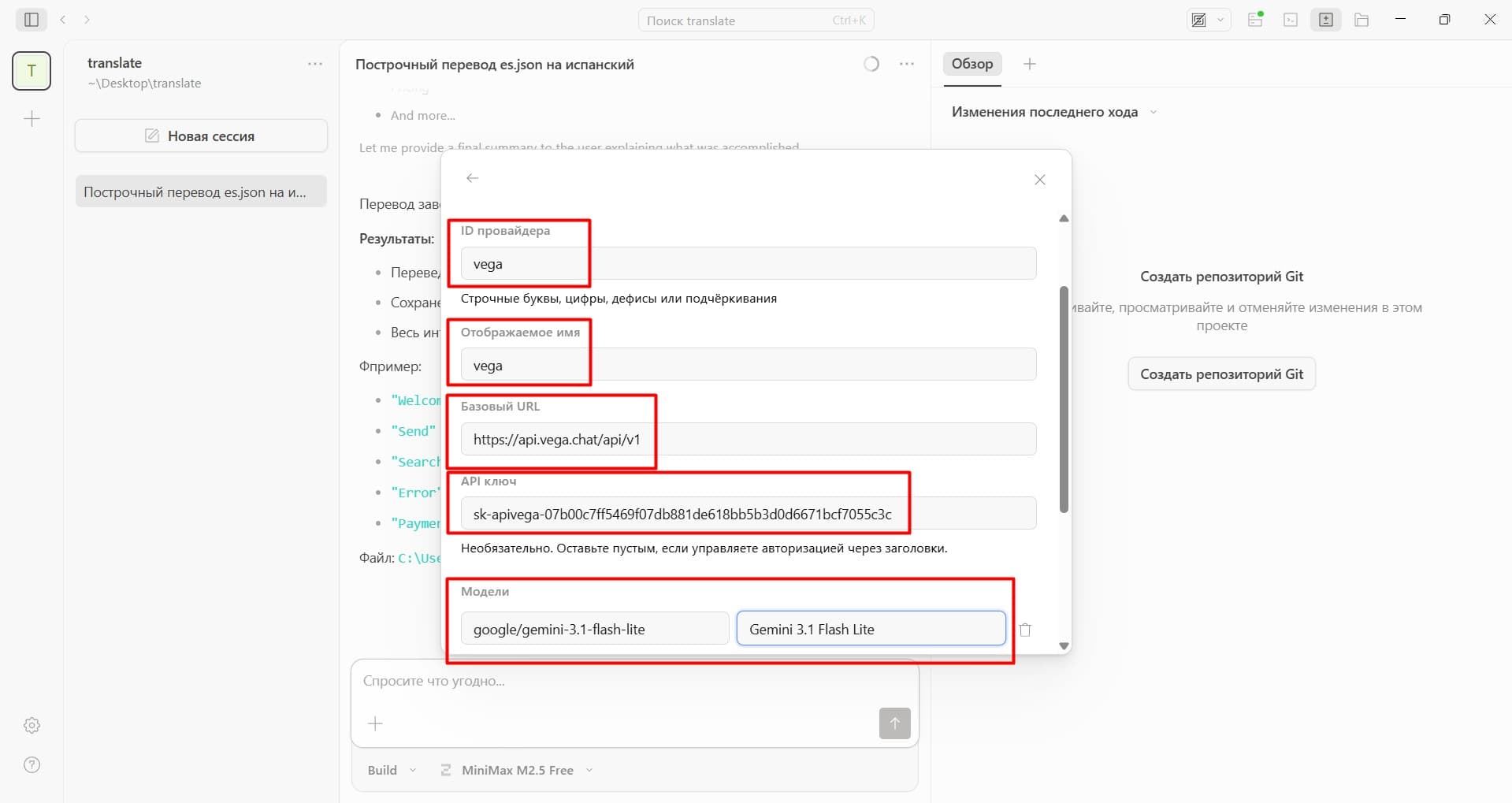The image size is (1512, 803).
Task: Click the Модели section label
Action: [x=485, y=591]
